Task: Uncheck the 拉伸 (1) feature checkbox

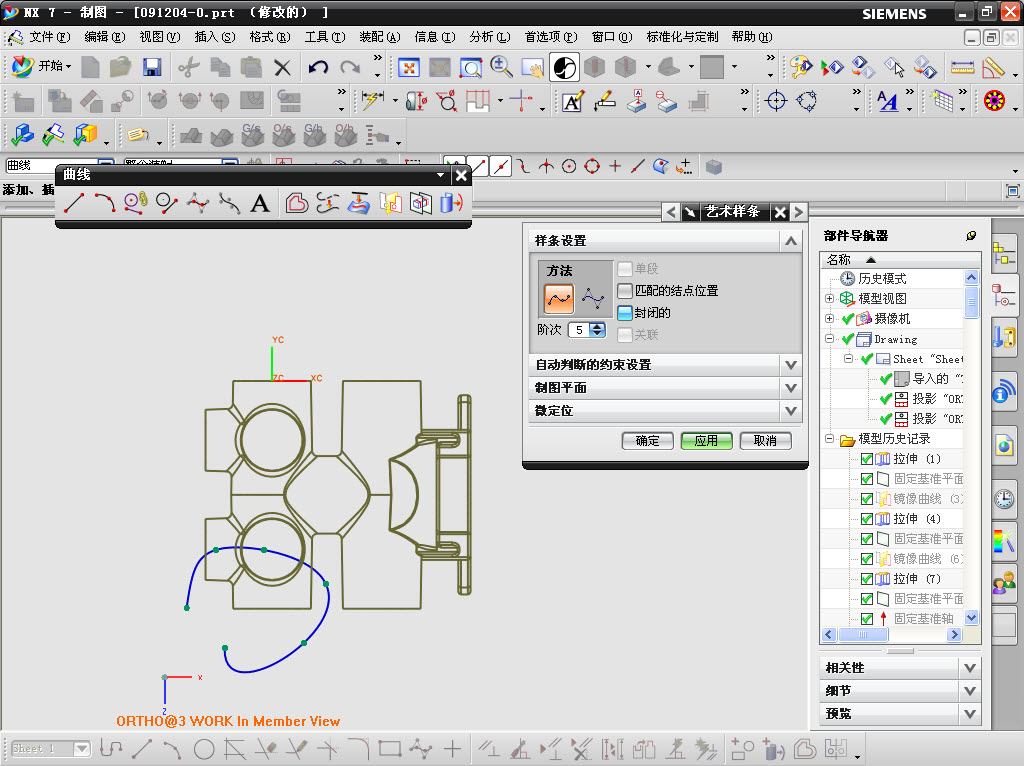Action: tap(867, 459)
